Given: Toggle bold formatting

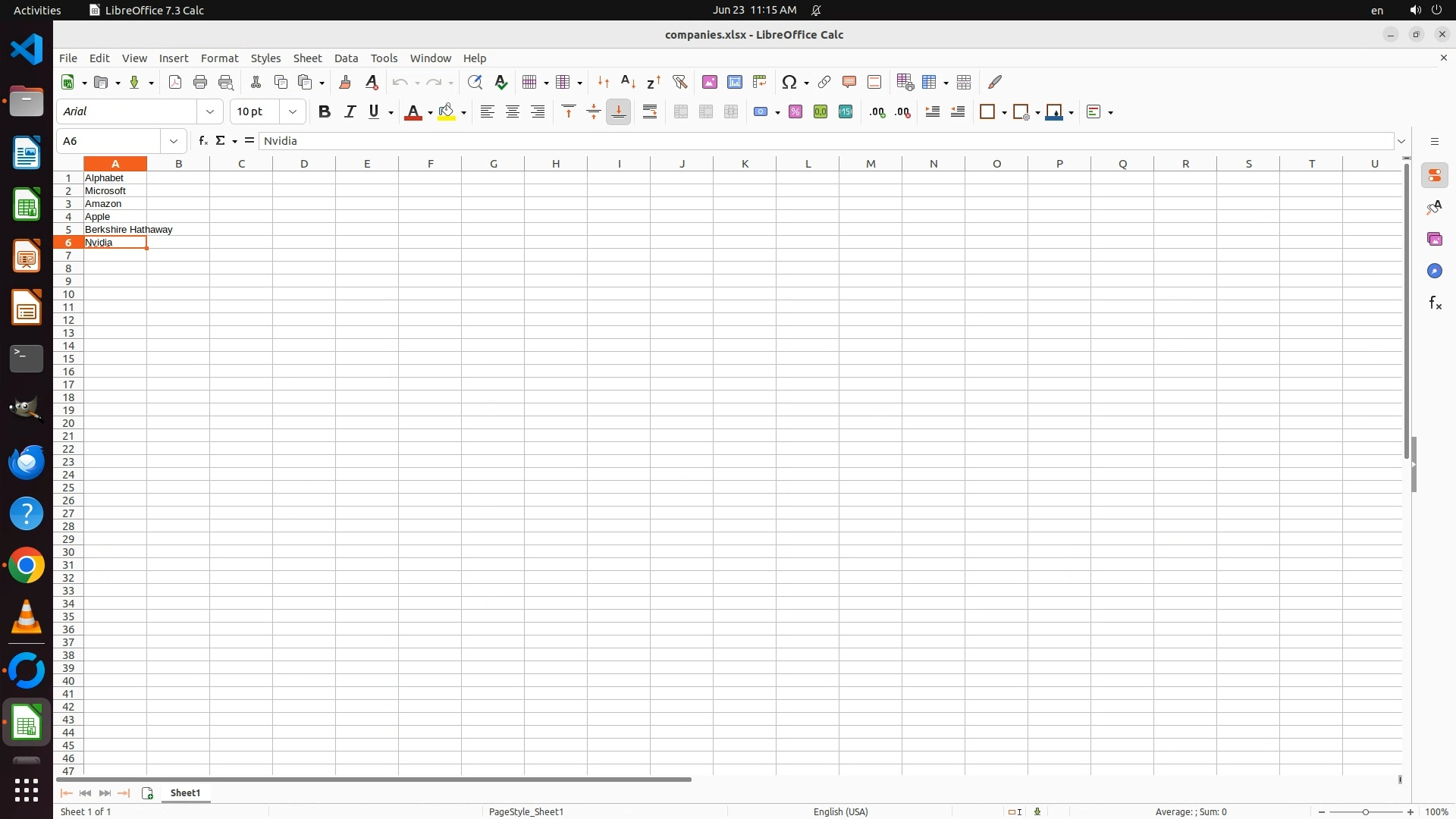Looking at the screenshot, I should 325,112.
